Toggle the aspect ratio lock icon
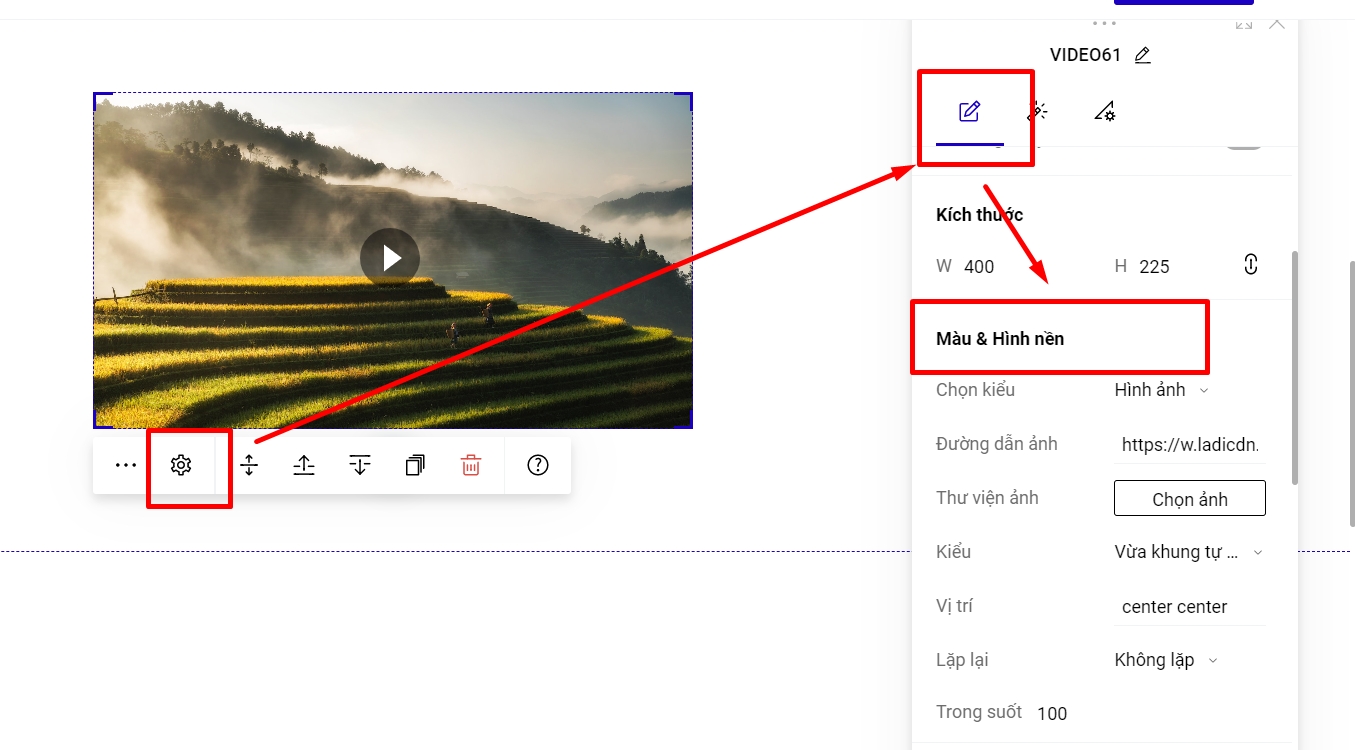The width and height of the screenshot is (1355, 750). click(1250, 265)
